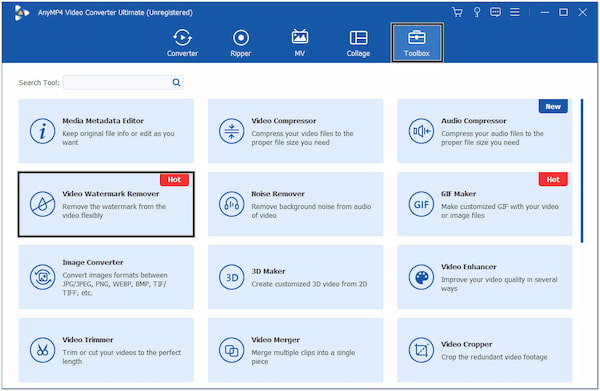
Task: Open Media Metadata Editor title
Action: pos(103,121)
